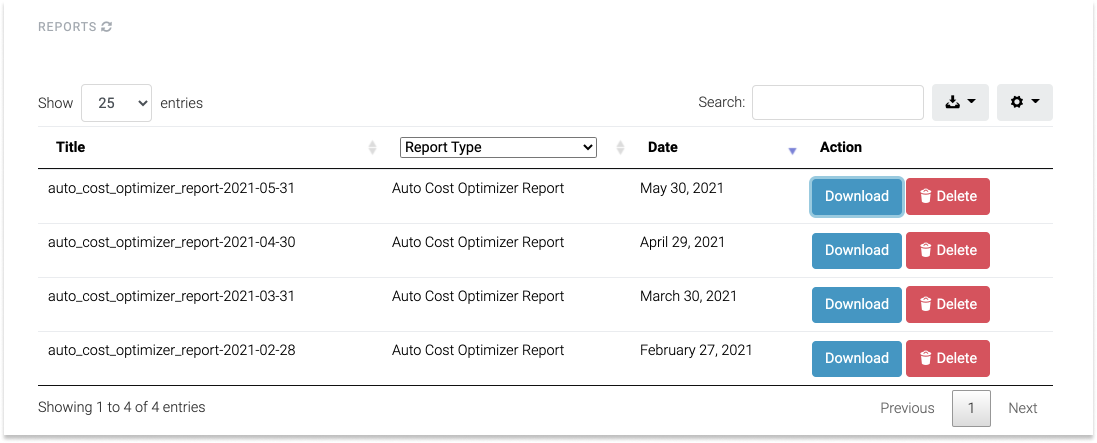Delete the 2021-05-31 report
1097x443 pixels.
947,196
